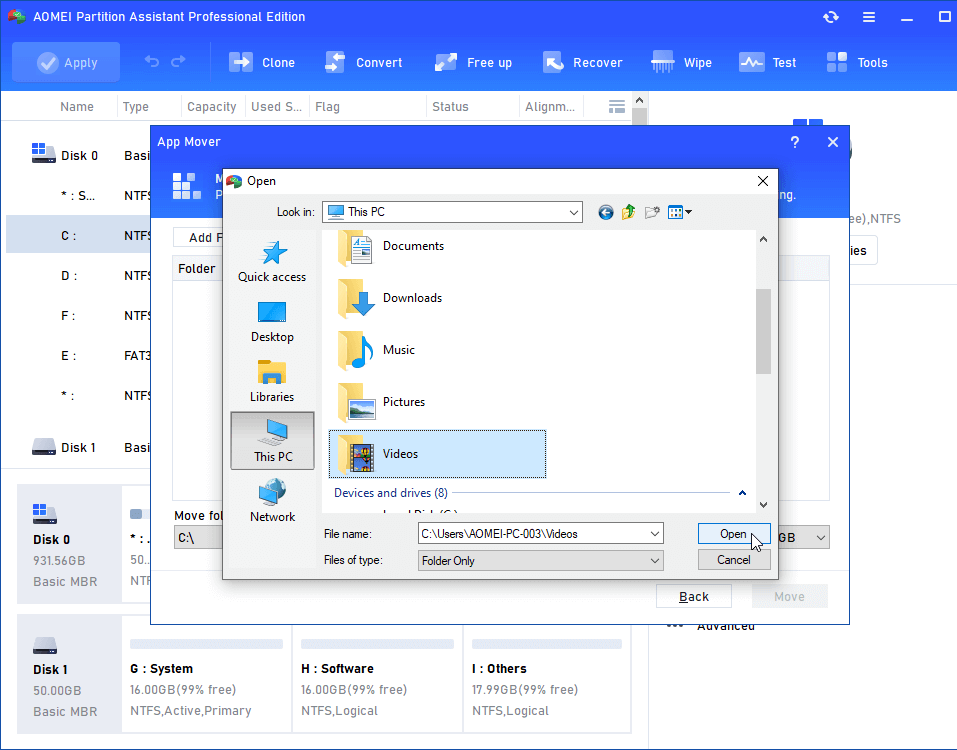
Task: Open the Tools menu
Action: coord(857,62)
